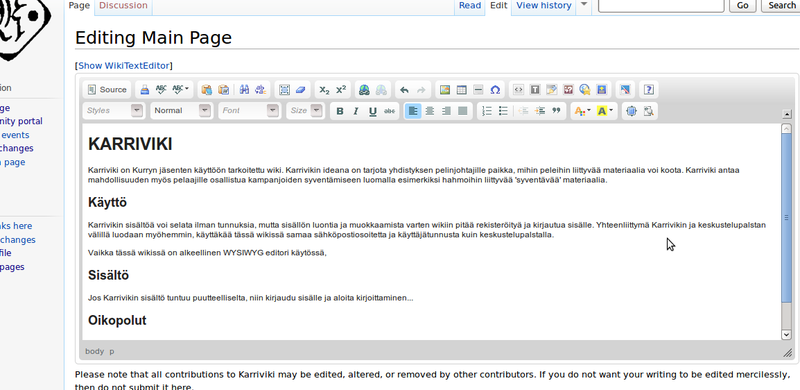Click the show blocks icon

648,111
